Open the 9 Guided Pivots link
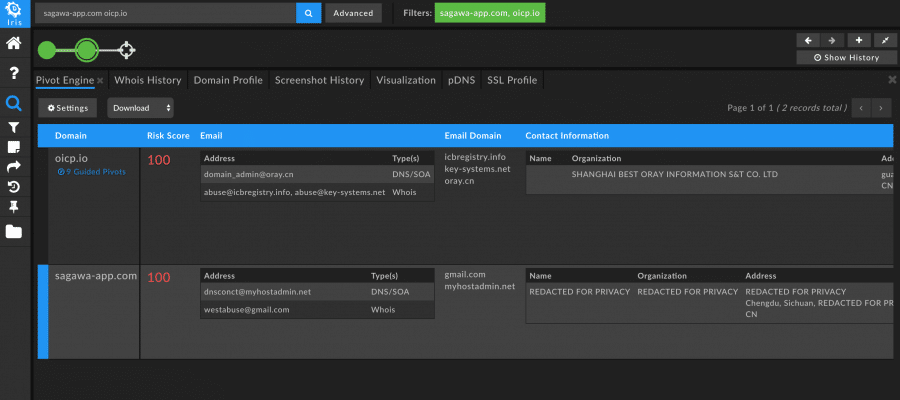This screenshot has width=900, height=400. pos(91,172)
